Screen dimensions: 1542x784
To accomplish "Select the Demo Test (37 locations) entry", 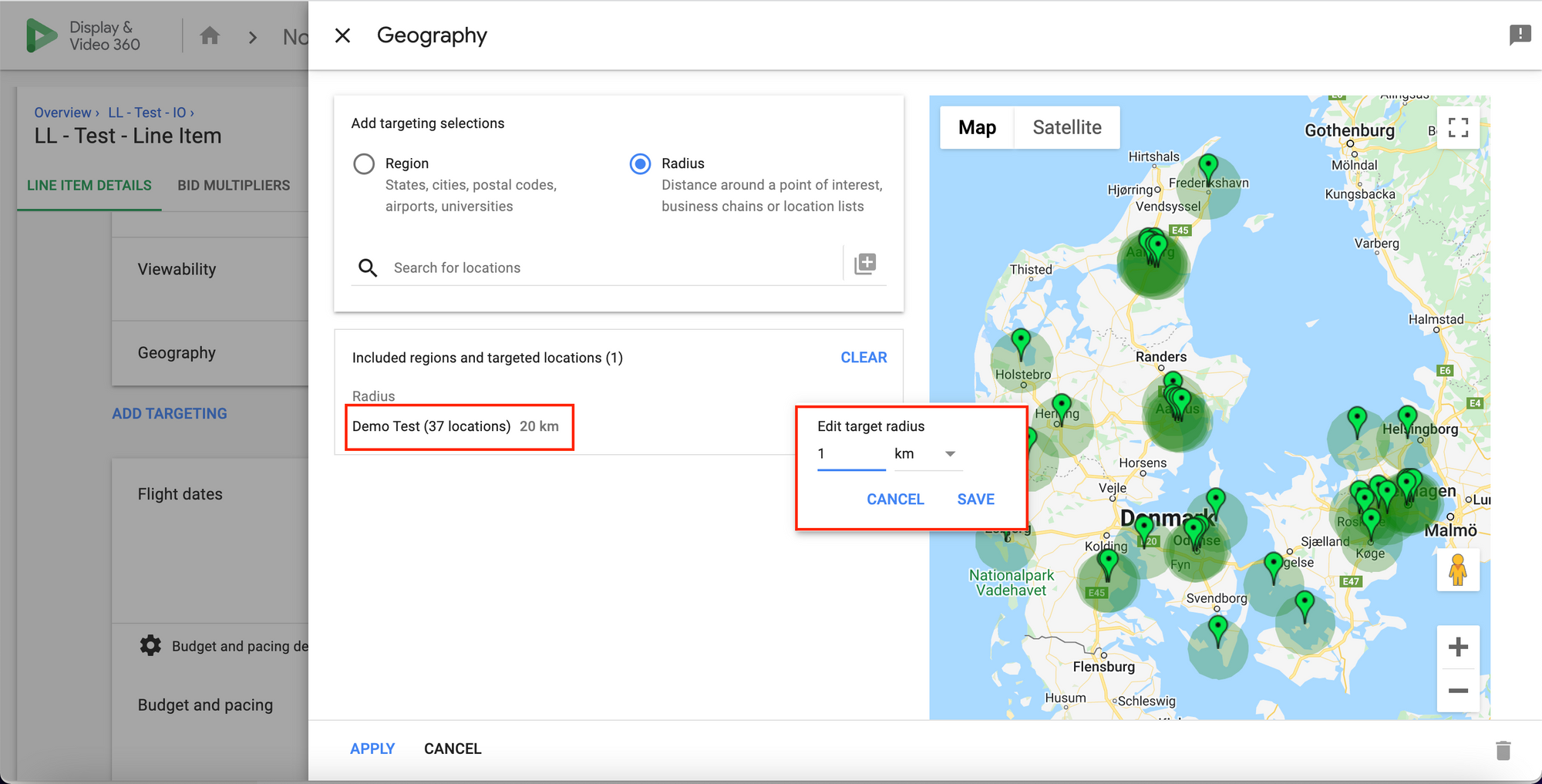I will click(431, 426).
